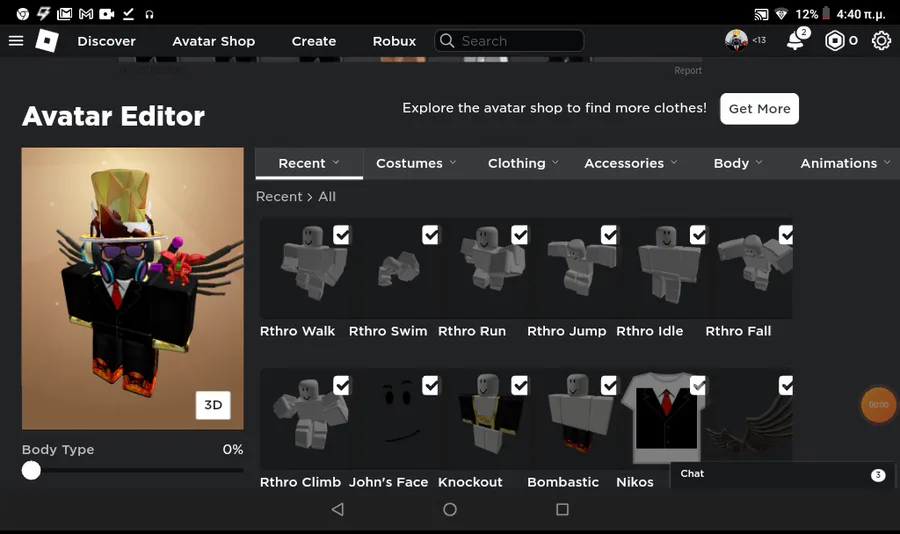Select the Rthro Idle animation thumbnail

tap(661, 268)
